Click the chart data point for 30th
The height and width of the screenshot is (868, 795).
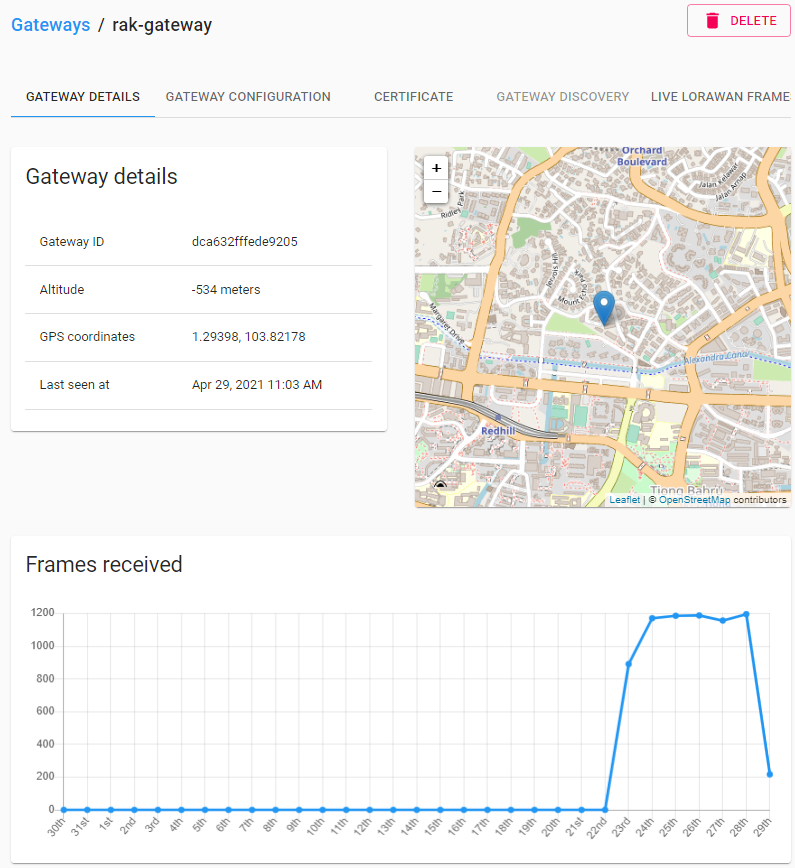[64, 809]
